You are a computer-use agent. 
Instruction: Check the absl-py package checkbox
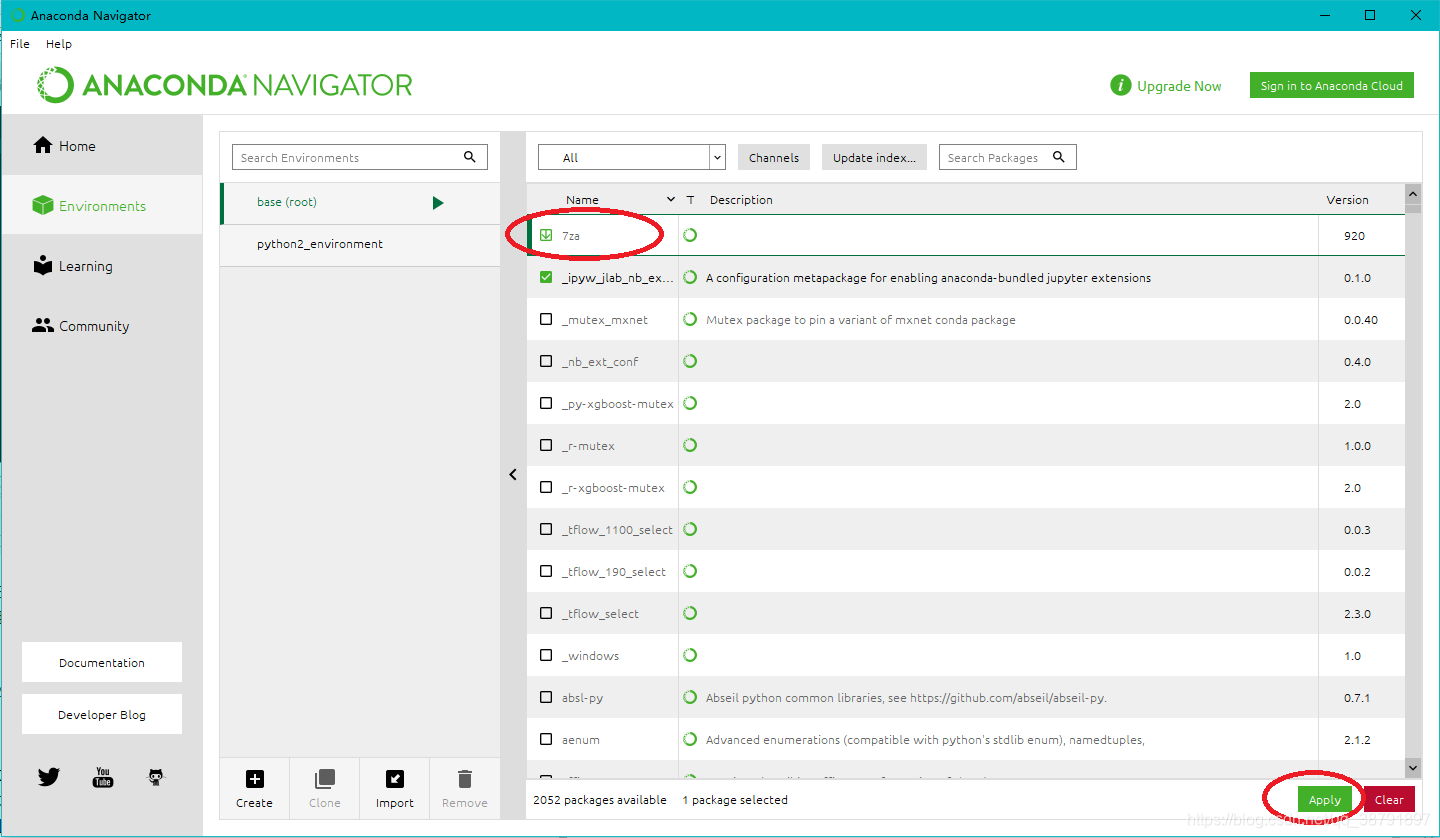tap(546, 698)
